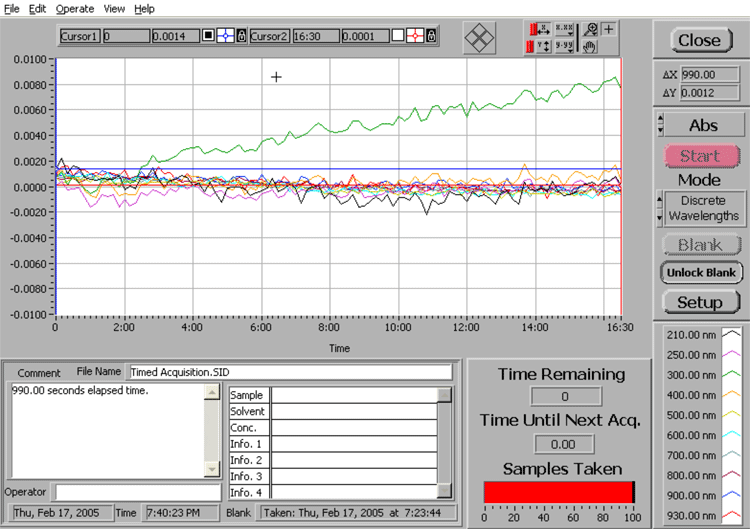Open the Operate menu
750x529 pixels.
pos(74,8)
